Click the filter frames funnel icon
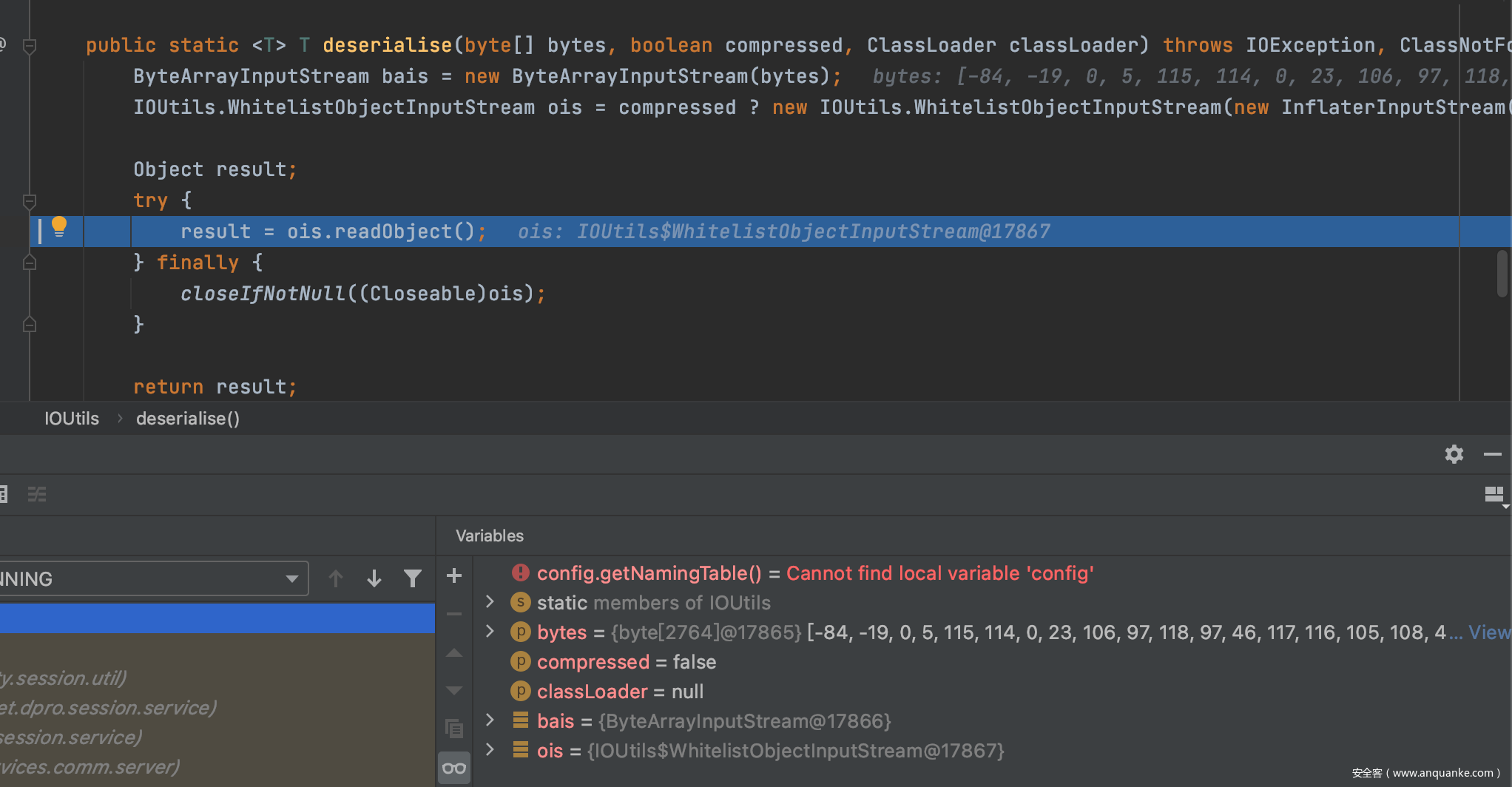 click(413, 578)
